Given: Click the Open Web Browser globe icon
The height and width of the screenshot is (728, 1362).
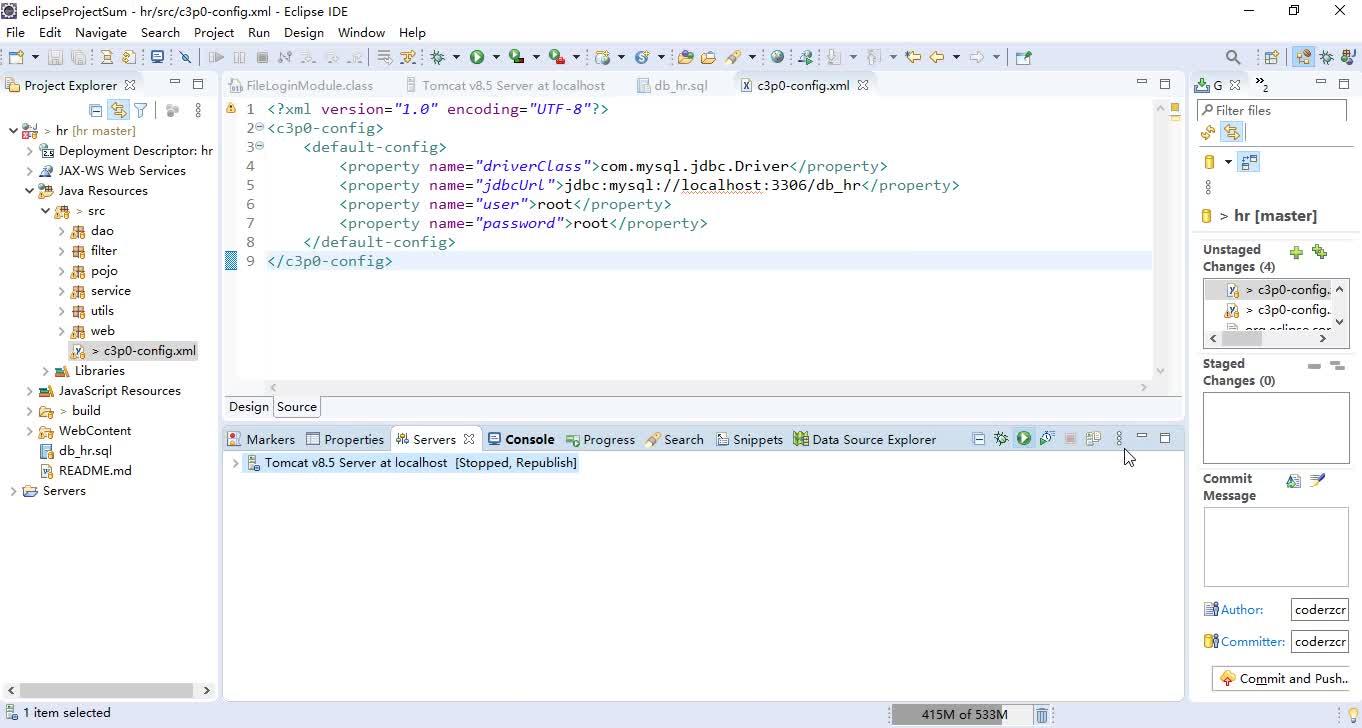Looking at the screenshot, I should (x=777, y=57).
